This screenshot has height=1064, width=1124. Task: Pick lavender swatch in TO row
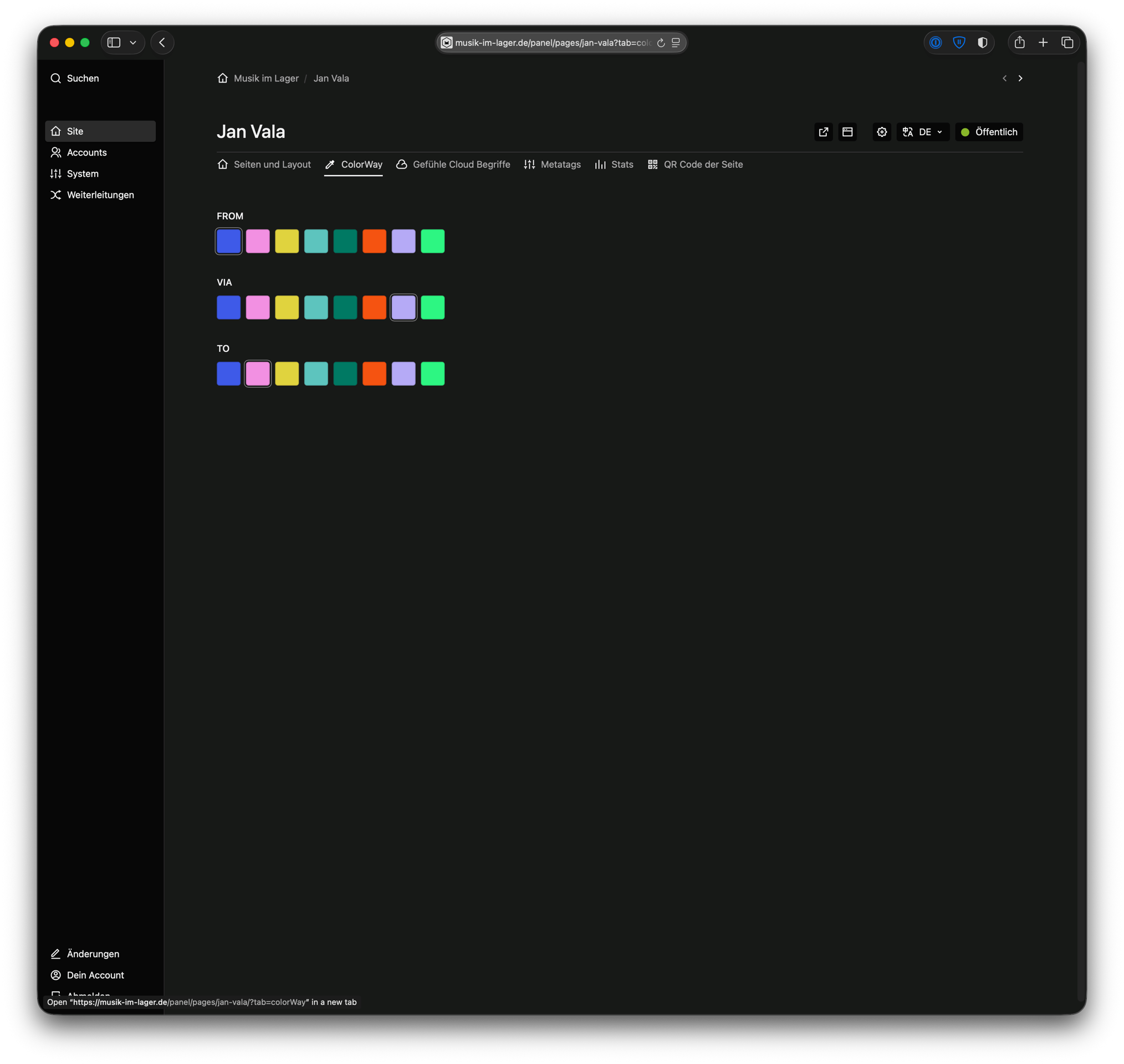[403, 374]
